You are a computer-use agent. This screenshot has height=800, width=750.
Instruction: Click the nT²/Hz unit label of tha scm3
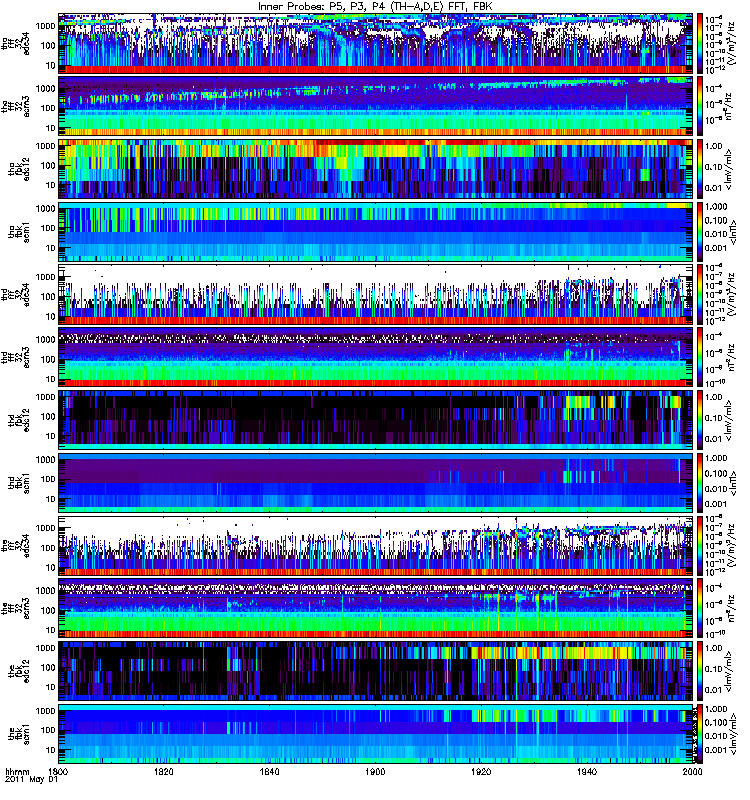(730, 106)
